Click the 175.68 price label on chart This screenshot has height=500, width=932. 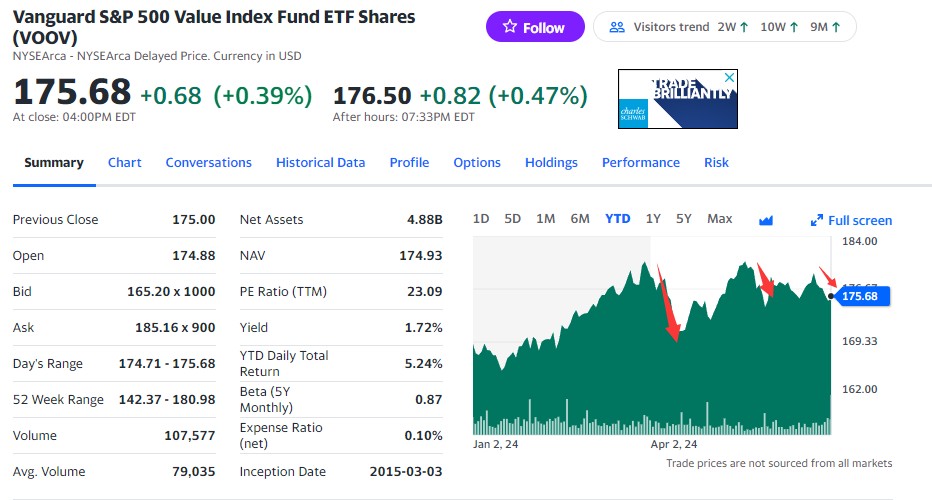click(x=860, y=296)
